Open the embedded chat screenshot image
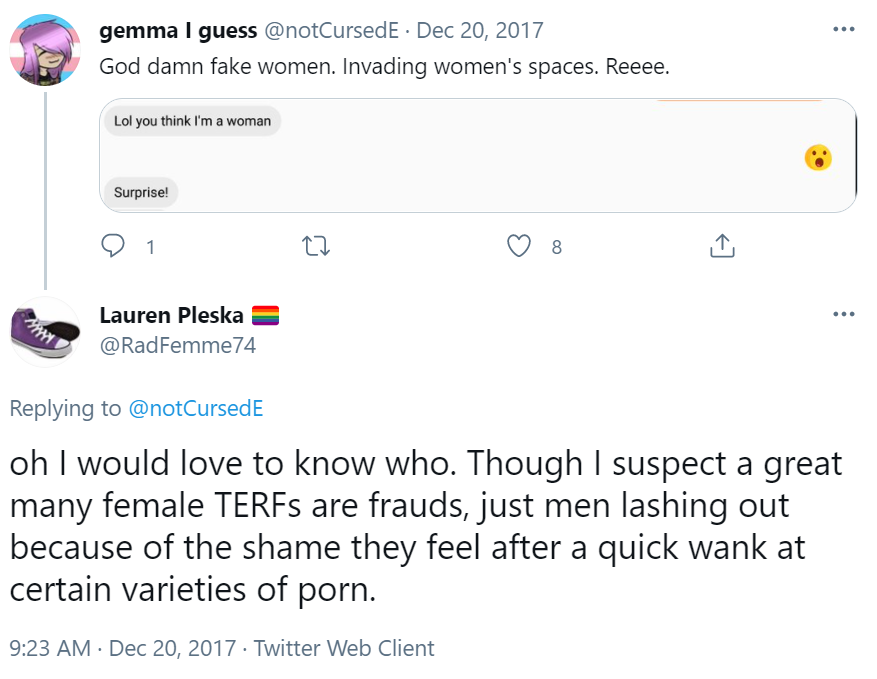877x679 pixels. coord(478,155)
